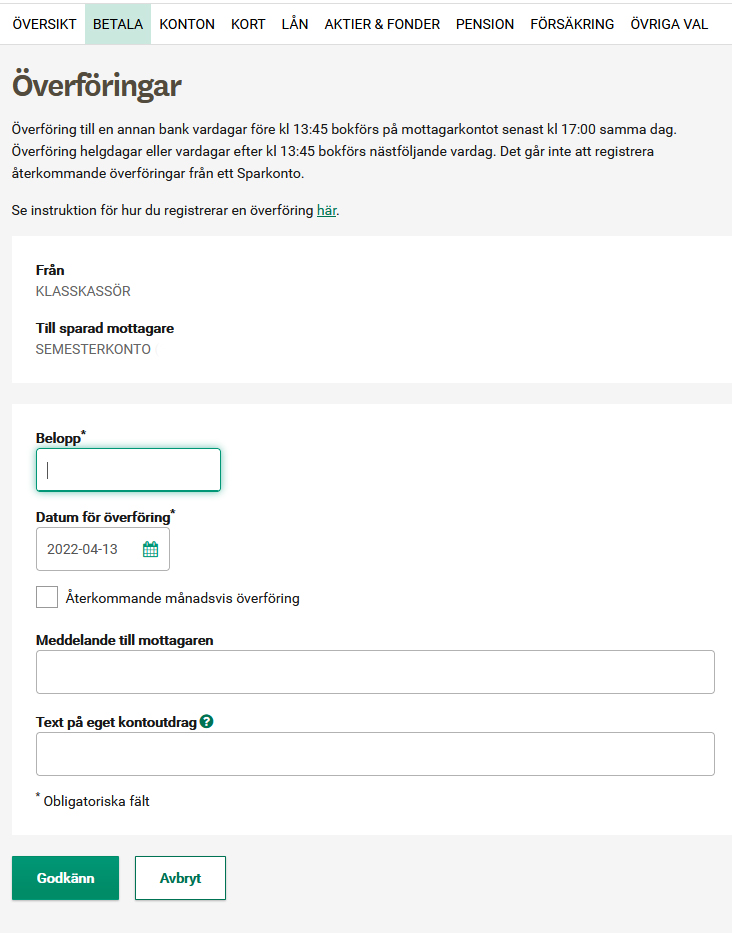The height and width of the screenshot is (933, 732).
Task: Open the Lån menu item
Action: (x=295, y=24)
